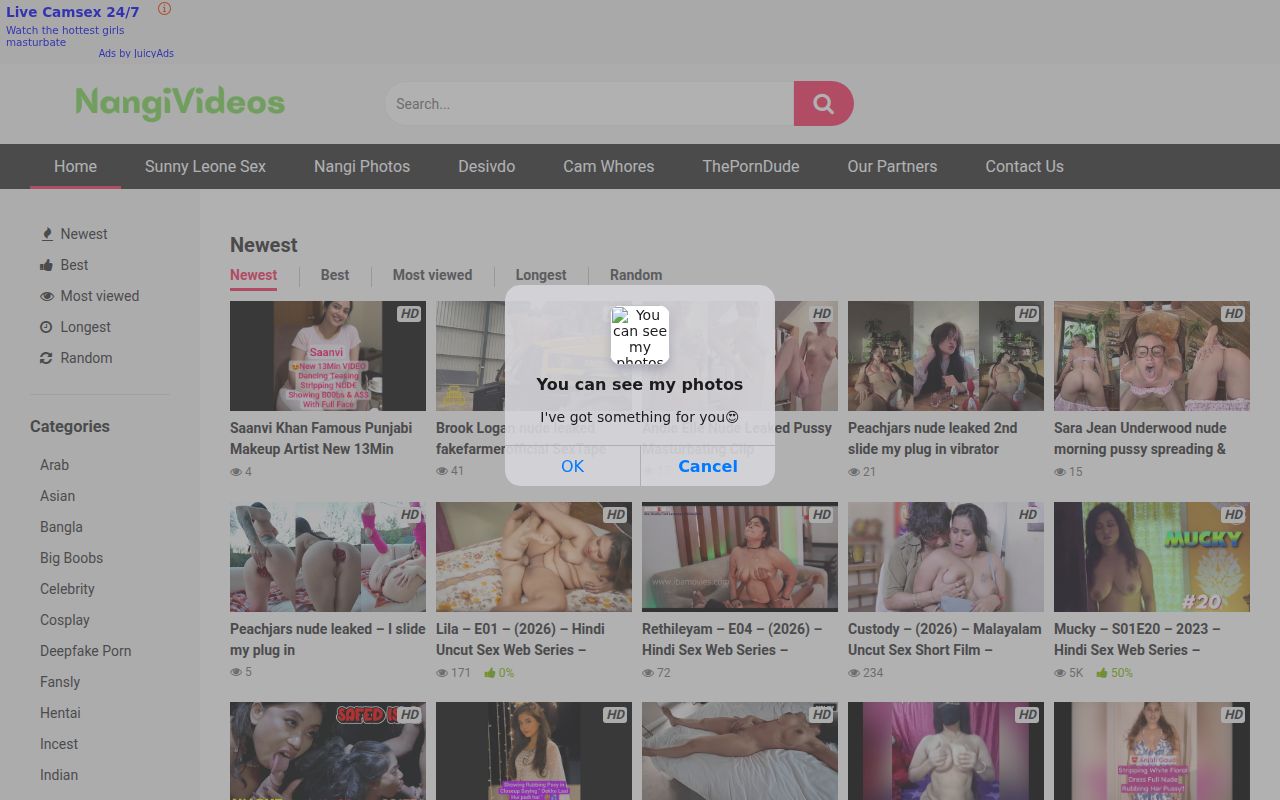
Task: Click the magnifying glass search button
Action: (823, 104)
